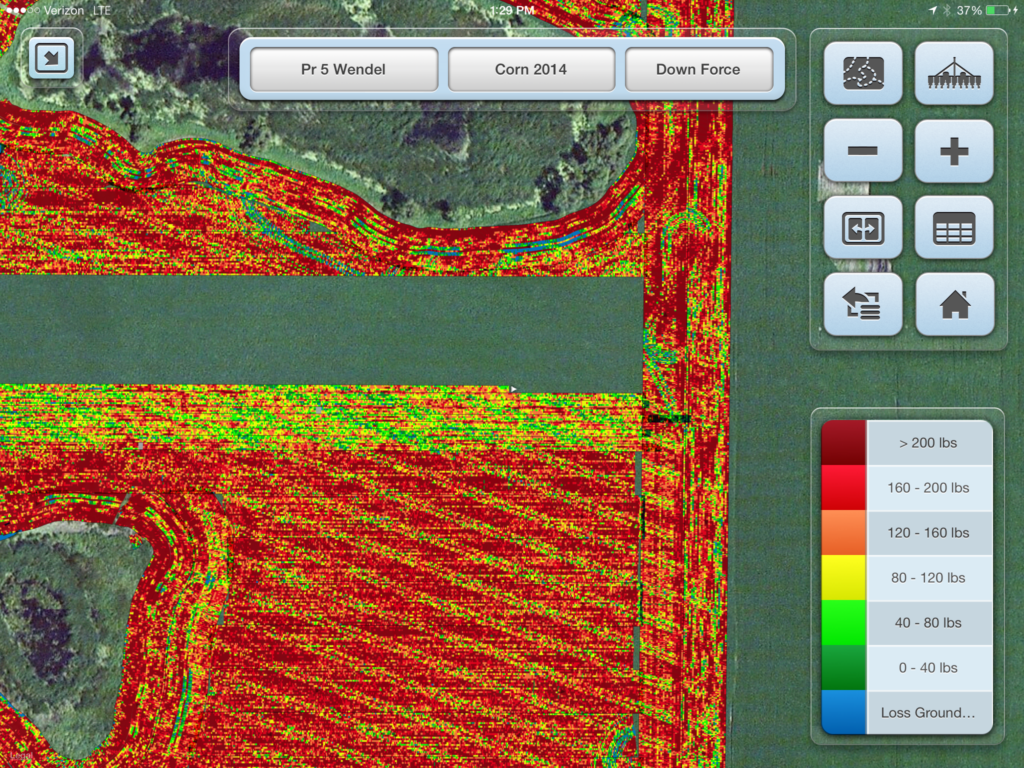The width and height of the screenshot is (1024, 768).
Task: Select the field coverage map icon
Action: [862, 73]
